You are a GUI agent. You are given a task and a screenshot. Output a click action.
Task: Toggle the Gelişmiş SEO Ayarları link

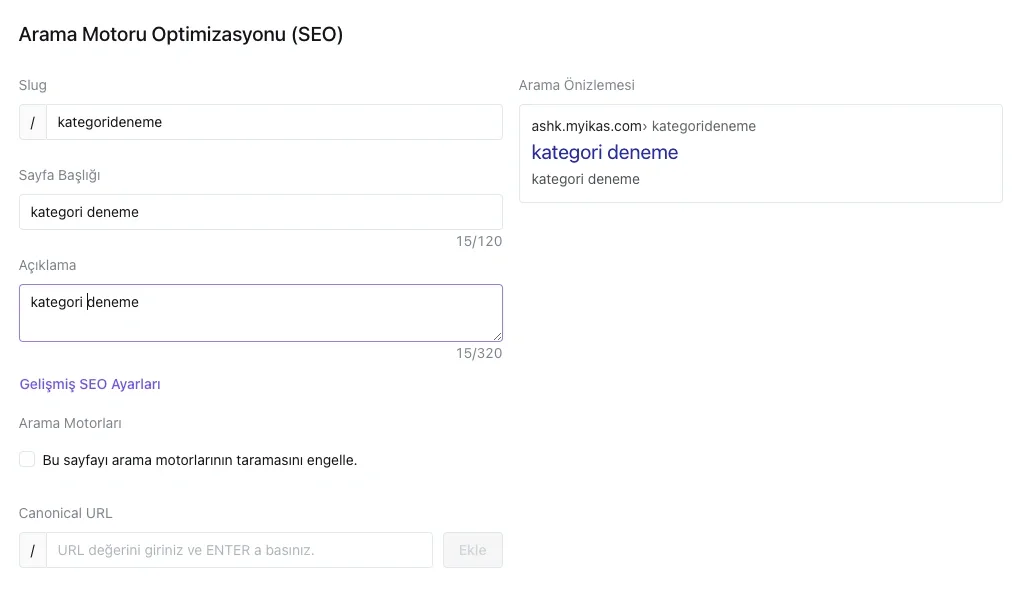(90, 384)
